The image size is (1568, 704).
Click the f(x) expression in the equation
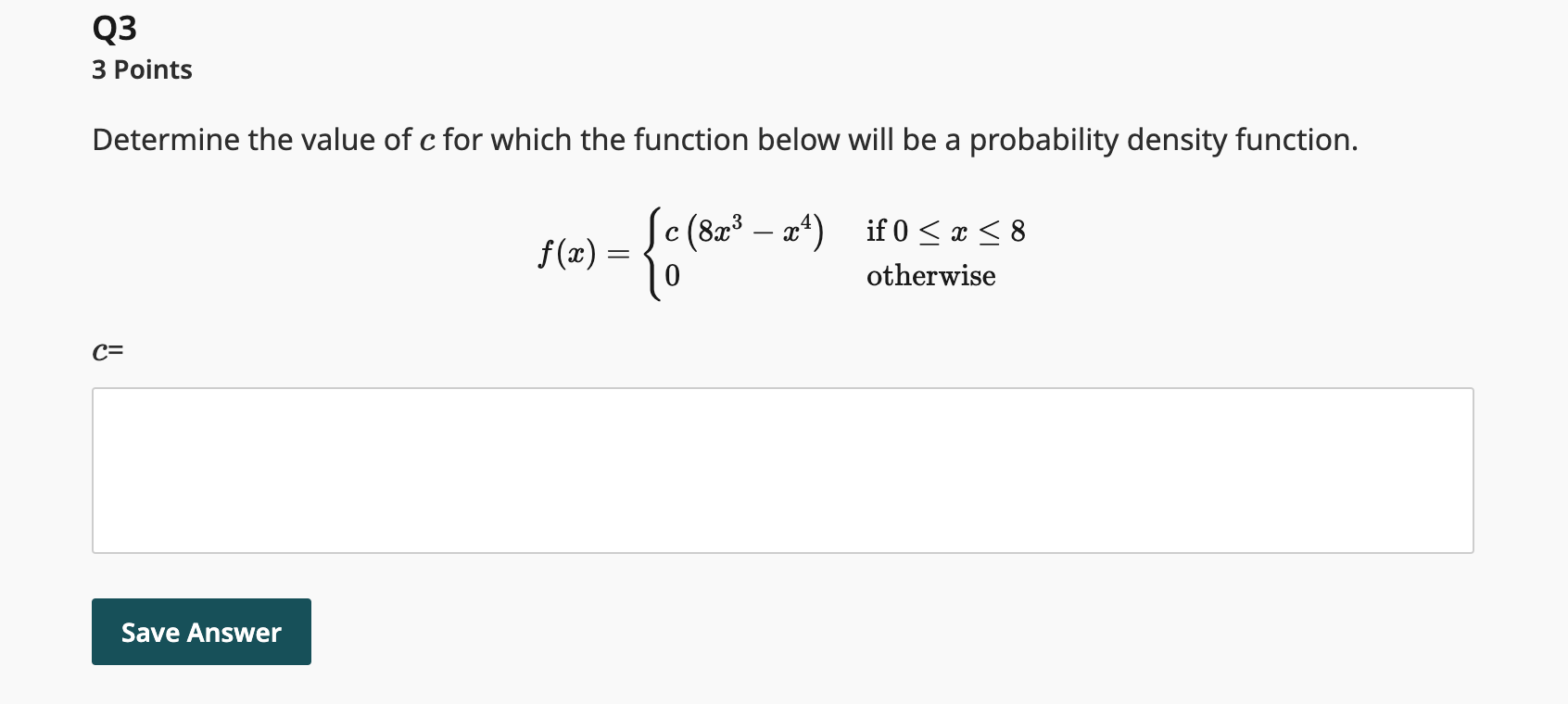pos(568,252)
